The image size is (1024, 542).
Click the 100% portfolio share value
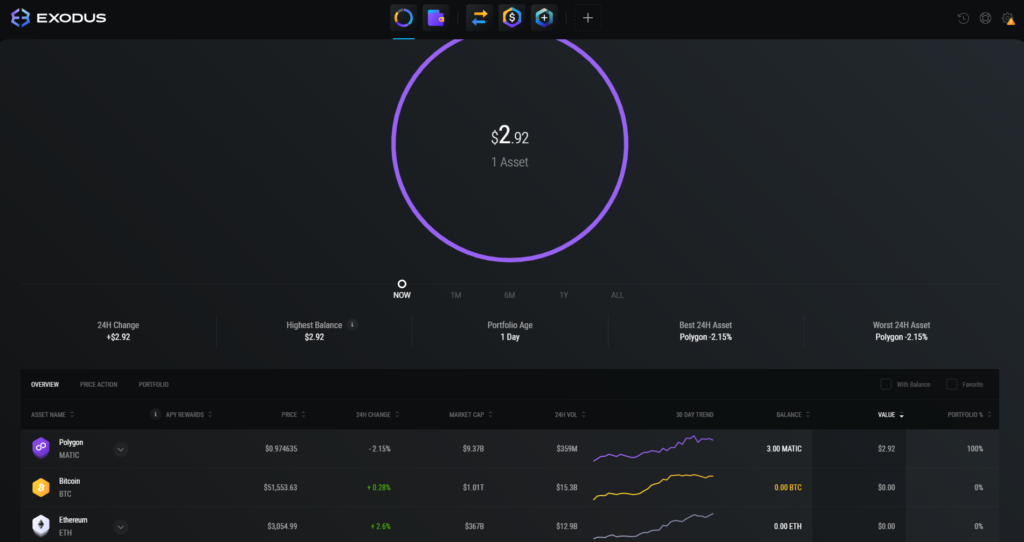tap(975, 449)
